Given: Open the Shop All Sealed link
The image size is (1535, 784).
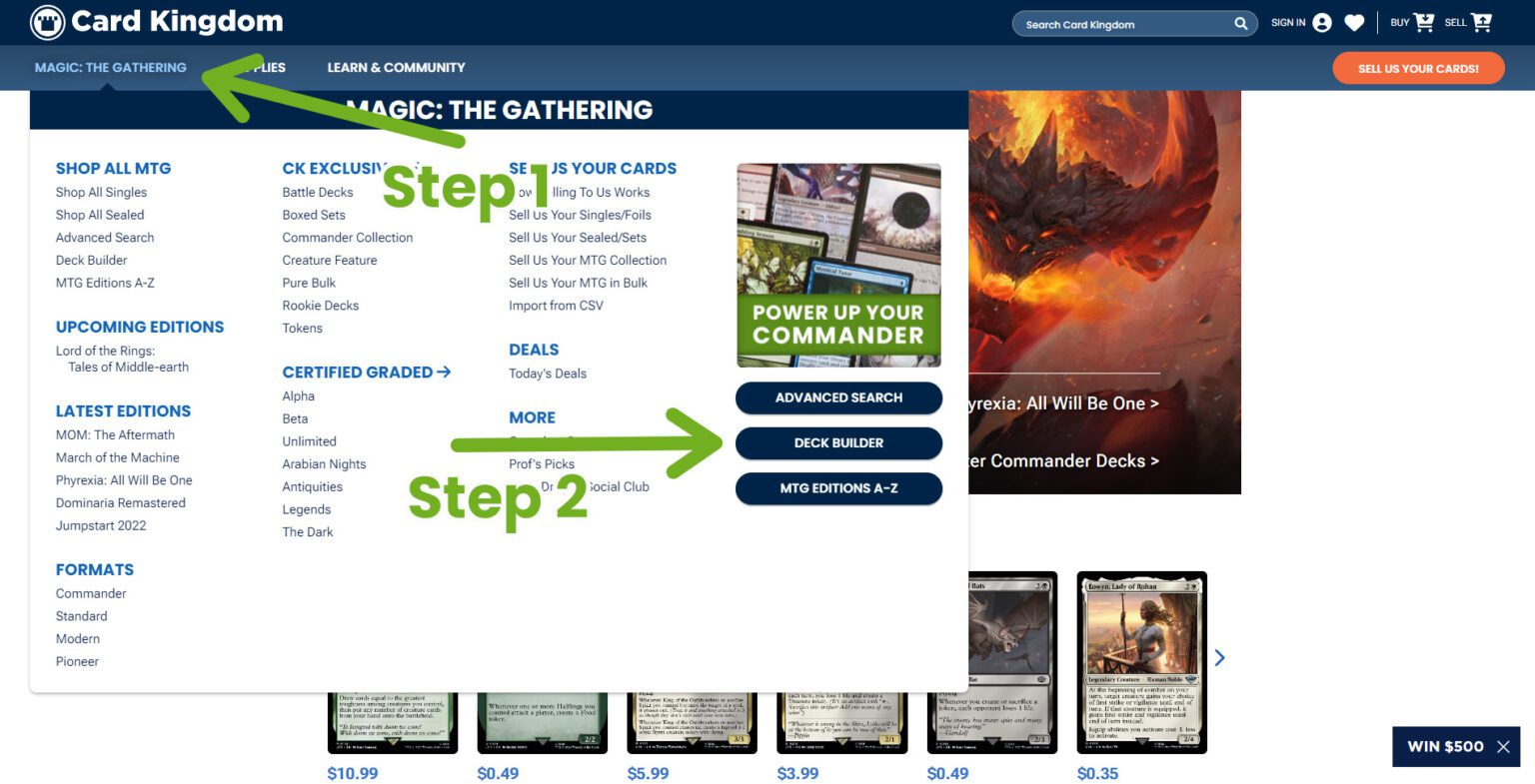Looking at the screenshot, I should [100, 215].
